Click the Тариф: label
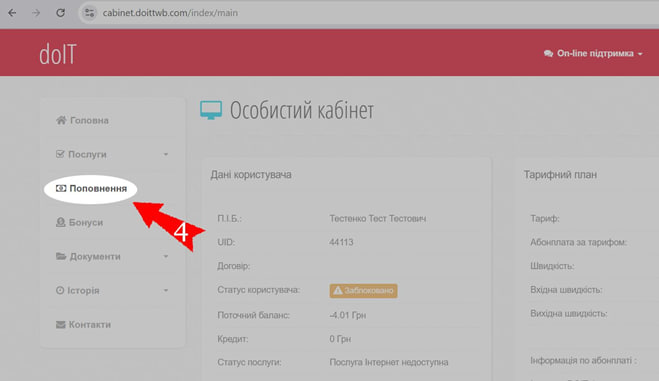Image resolution: width=659 pixels, height=381 pixels. [545, 219]
